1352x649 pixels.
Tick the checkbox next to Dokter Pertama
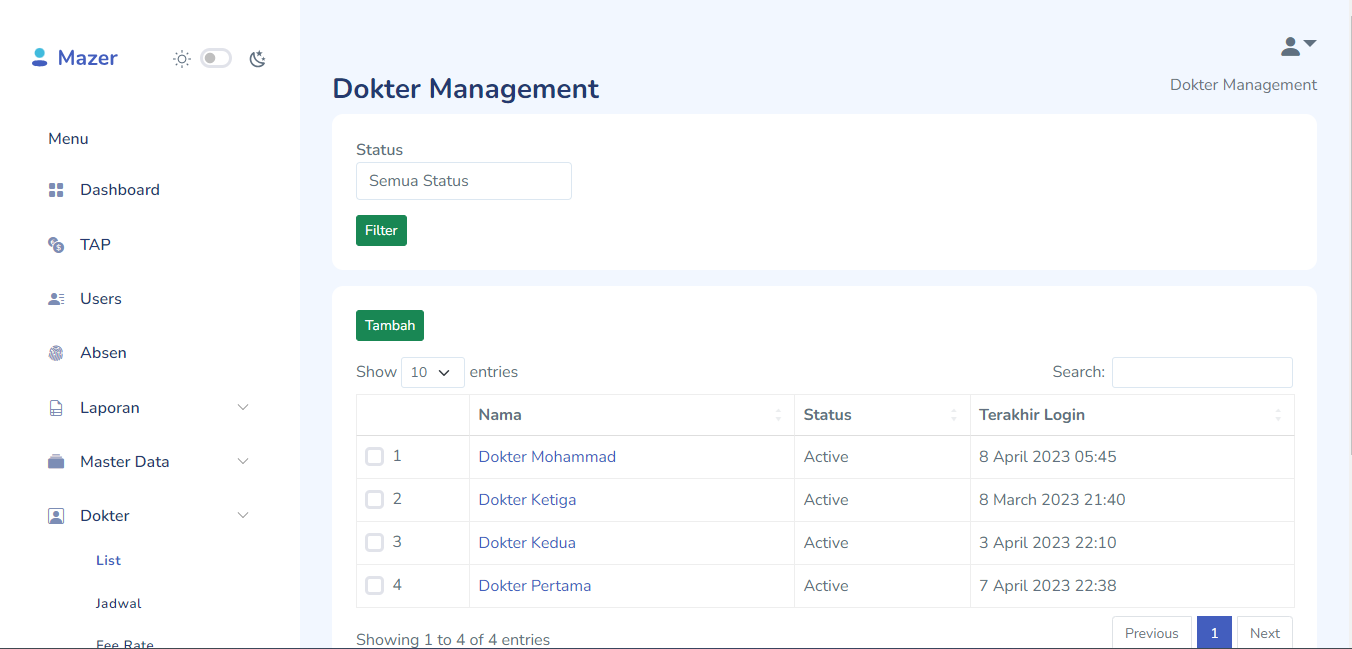[x=374, y=586]
